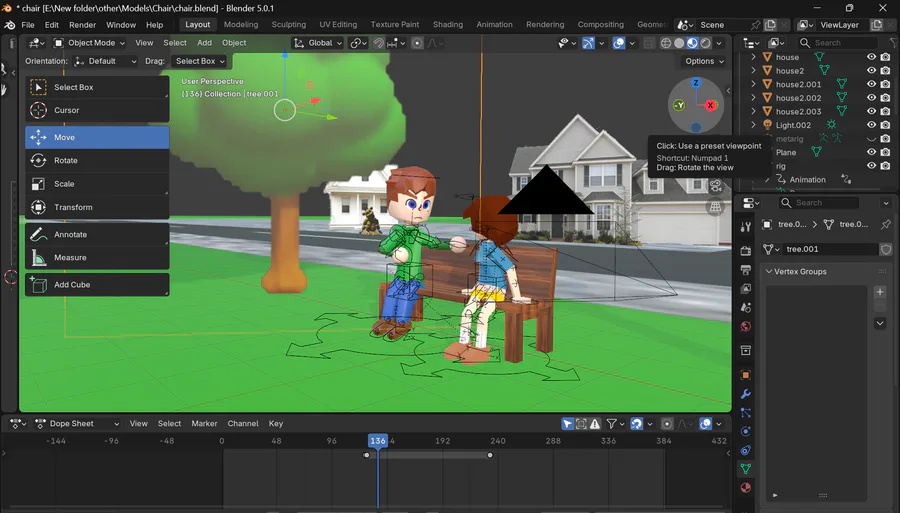This screenshot has height=513, width=900.
Task: Click the red X axis on navigation gizmo
Action: tap(710, 105)
